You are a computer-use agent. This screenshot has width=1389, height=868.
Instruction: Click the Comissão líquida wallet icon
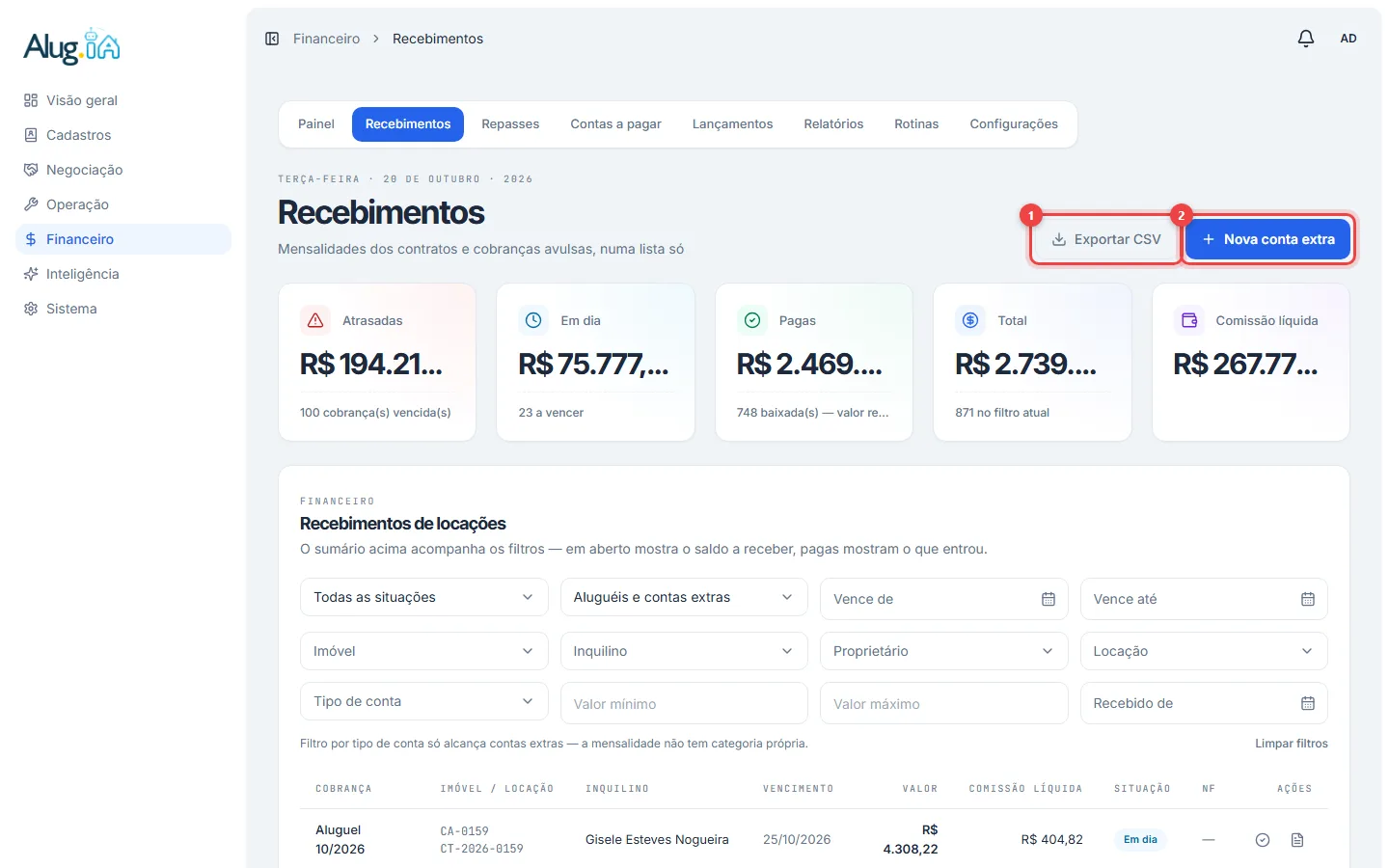coord(1189,320)
